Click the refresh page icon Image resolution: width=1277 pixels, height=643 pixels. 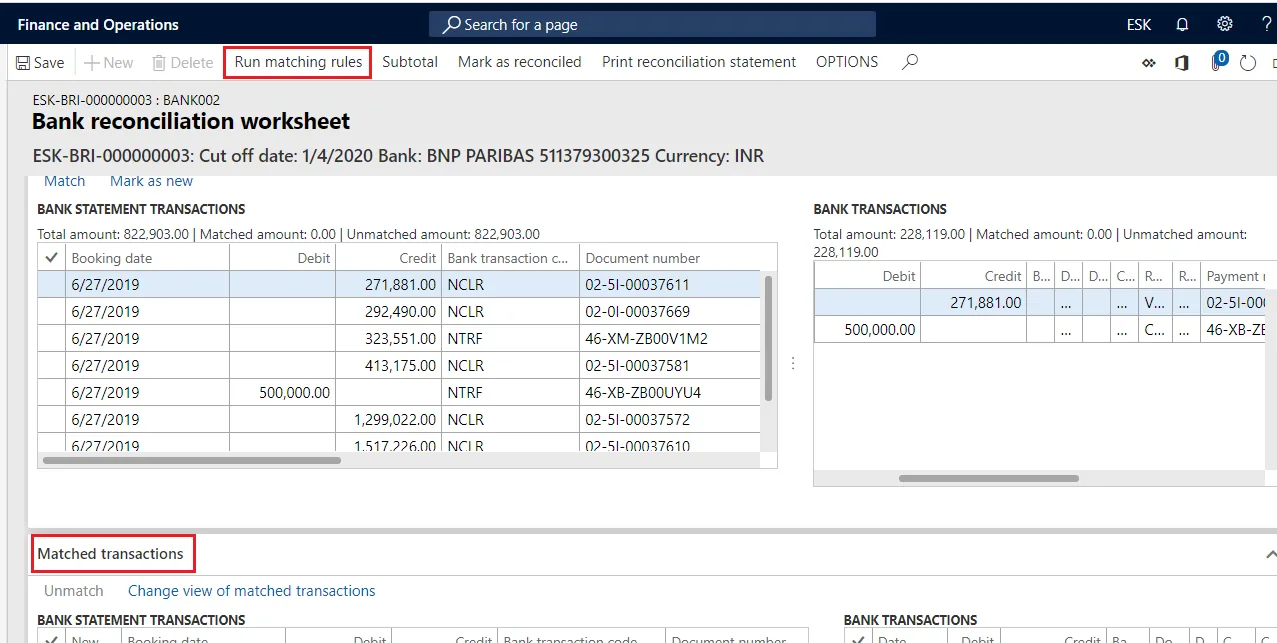click(1247, 63)
